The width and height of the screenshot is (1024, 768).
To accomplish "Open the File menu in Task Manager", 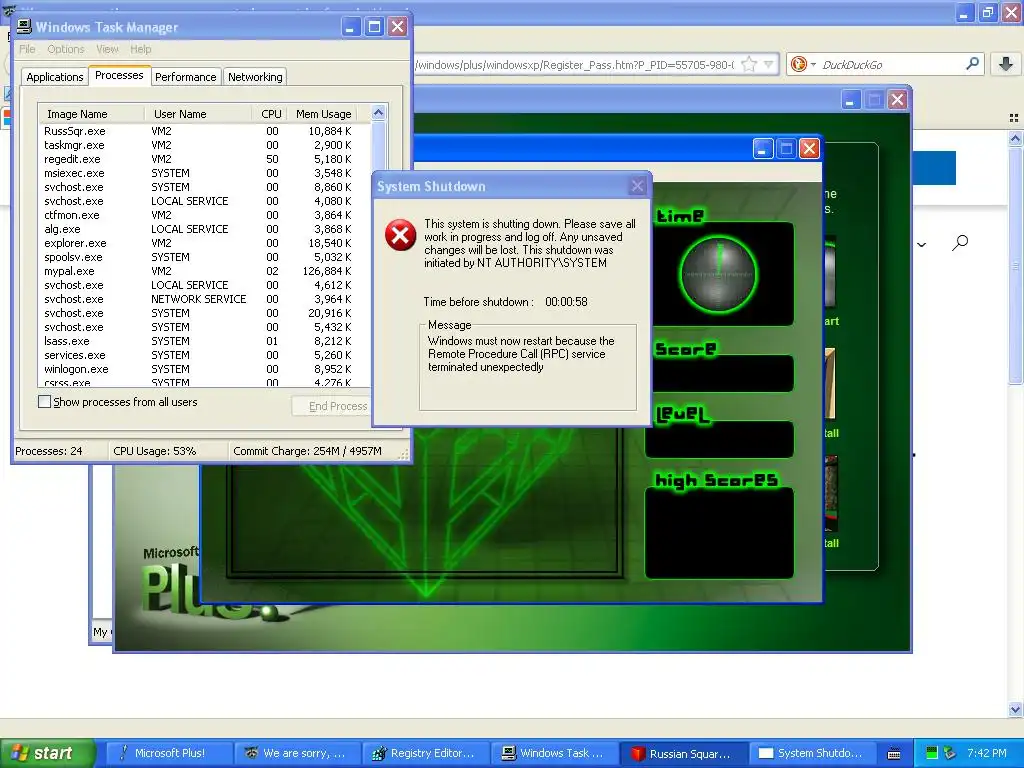I will pos(27,49).
